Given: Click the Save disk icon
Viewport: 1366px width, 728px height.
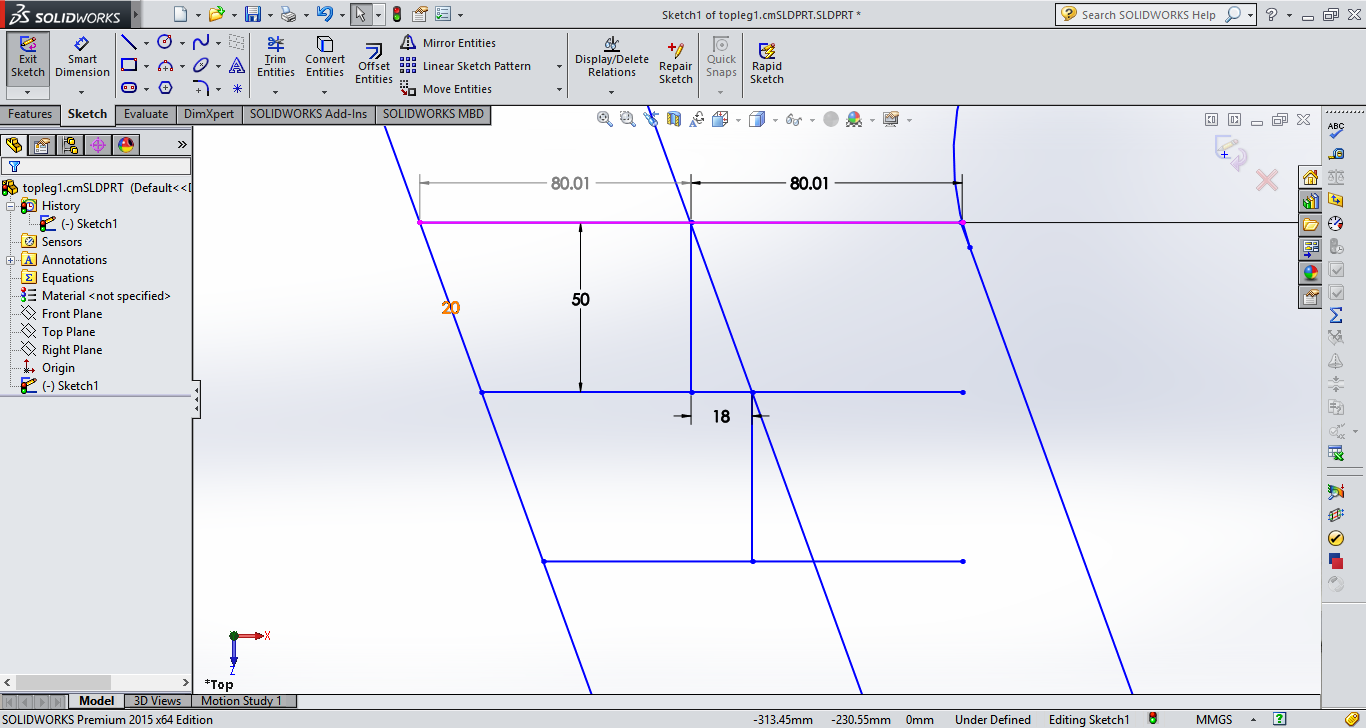Looking at the screenshot, I should 253,14.
